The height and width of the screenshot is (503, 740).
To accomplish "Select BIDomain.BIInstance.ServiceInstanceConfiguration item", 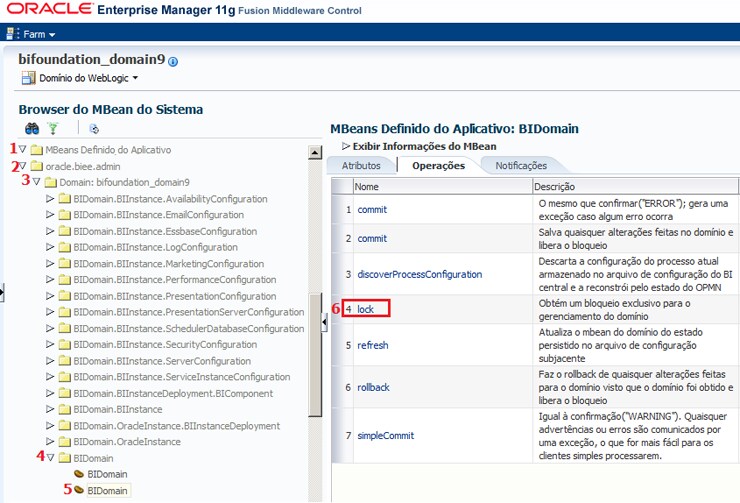I will click(x=182, y=377).
